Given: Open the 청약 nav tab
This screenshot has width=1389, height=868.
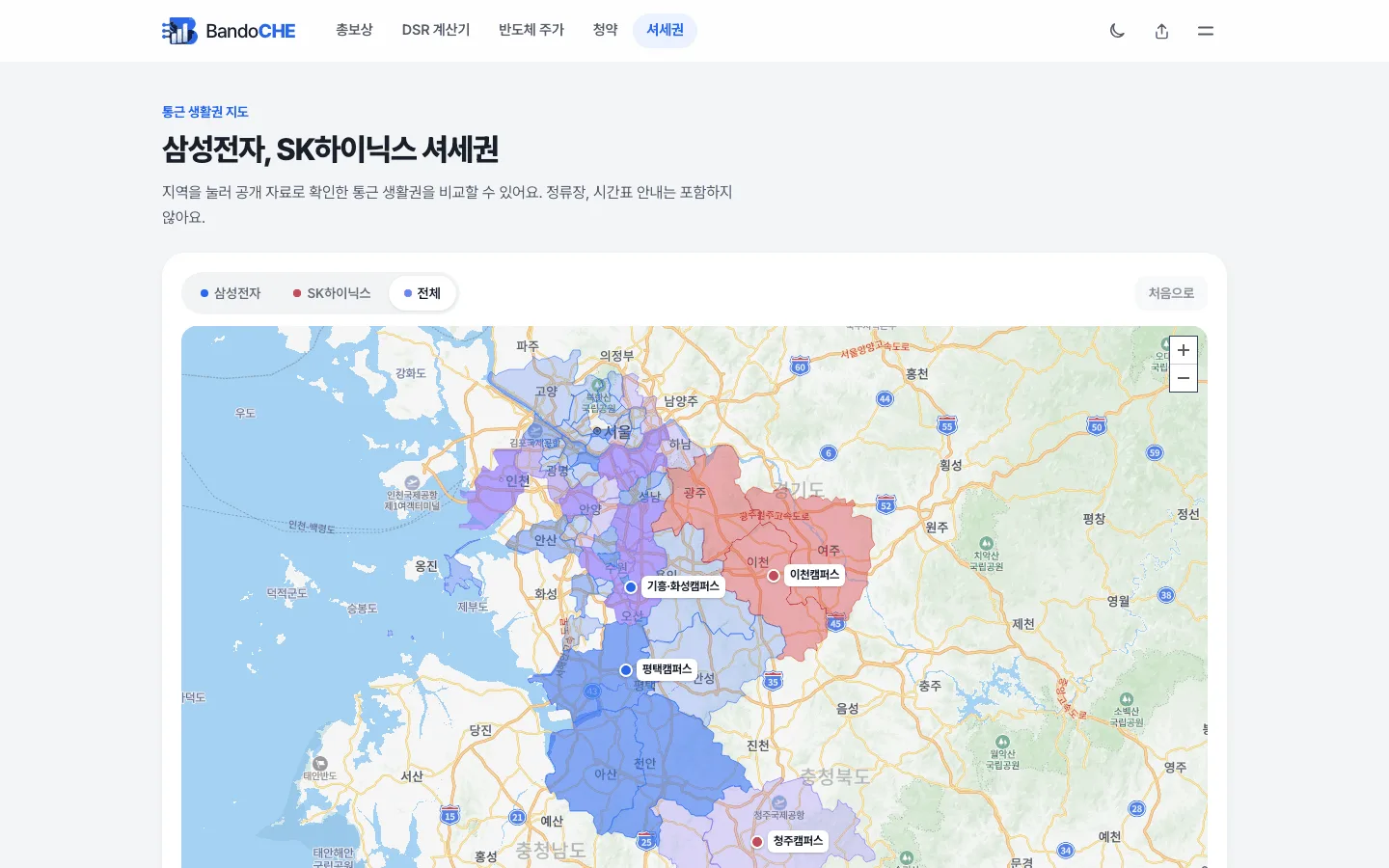Looking at the screenshot, I should 605,30.
